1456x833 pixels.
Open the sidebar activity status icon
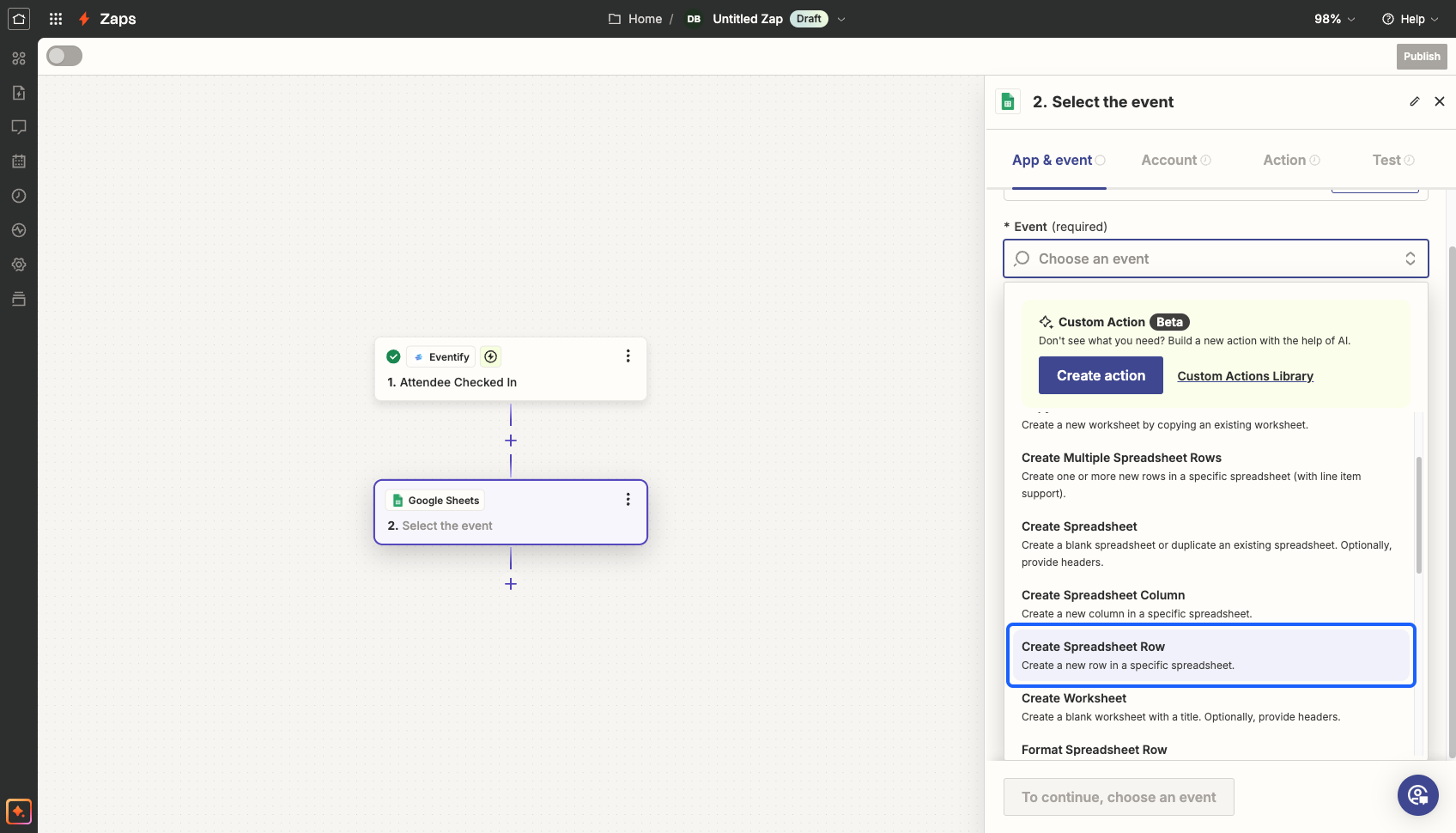coord(19,230)
